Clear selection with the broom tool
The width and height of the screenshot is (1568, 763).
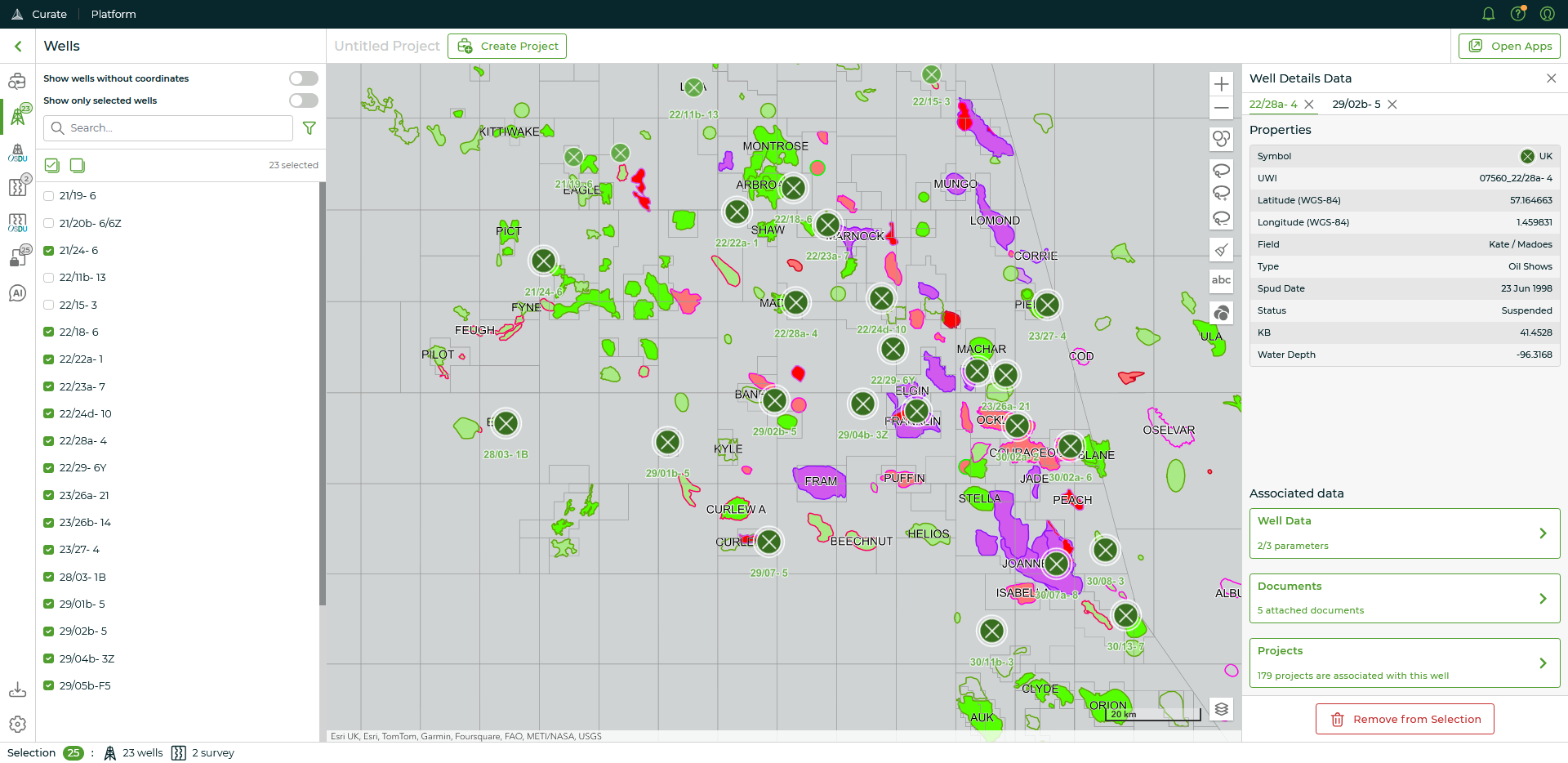[1222, 250]
